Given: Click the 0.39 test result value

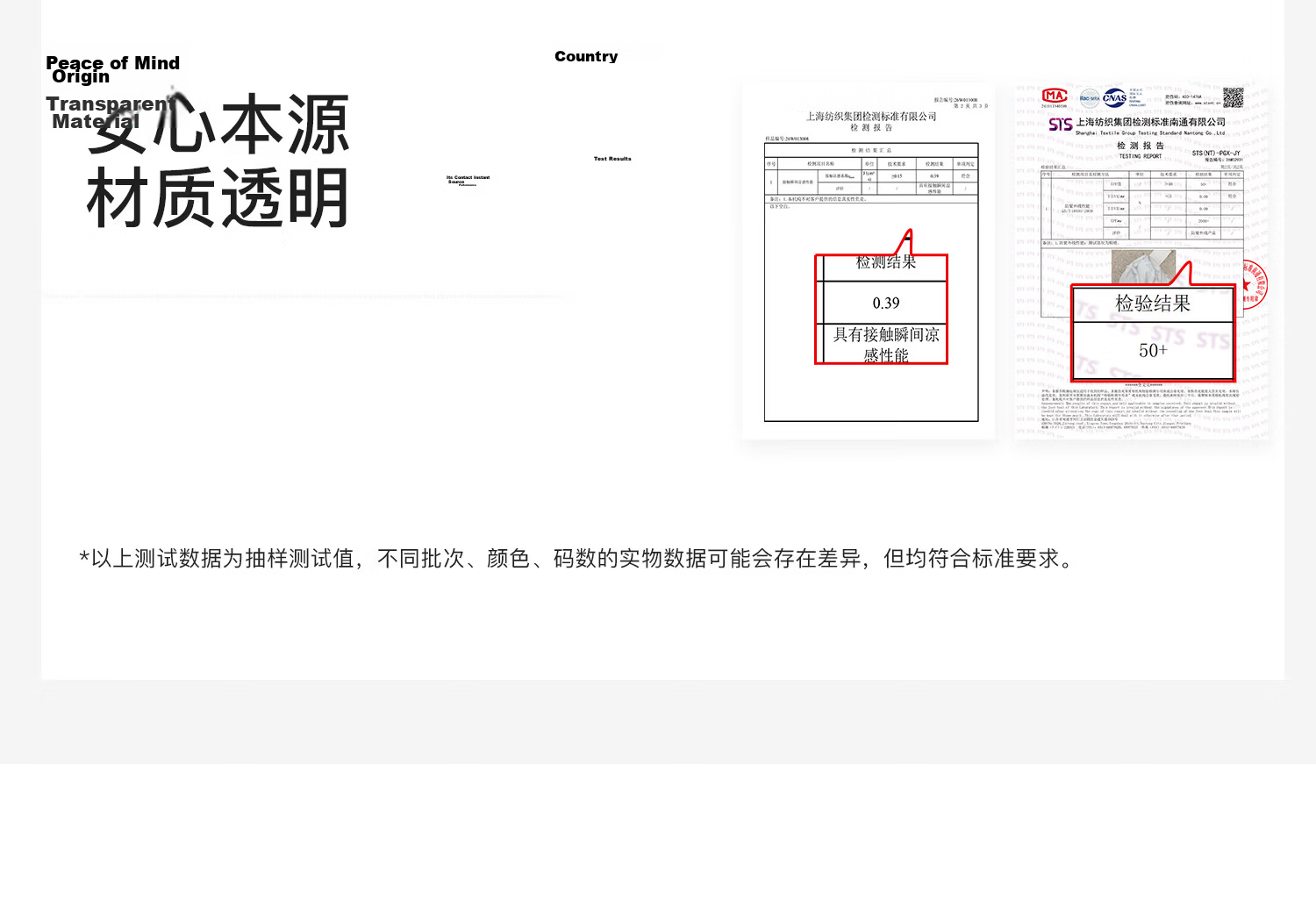Looking at the screenshot, I should click(x=886, y=303).
